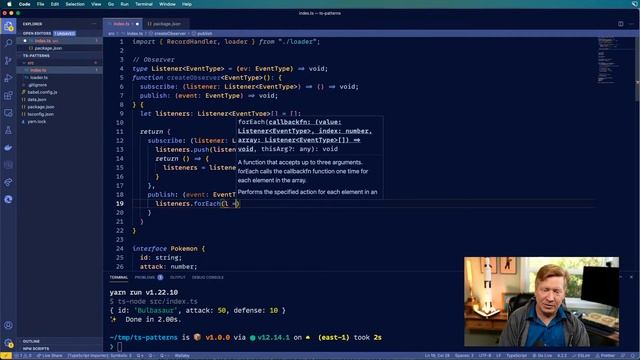Open Explorer panel more actions
This screenshot has height=360, width=640.
[x=93, y=24]
